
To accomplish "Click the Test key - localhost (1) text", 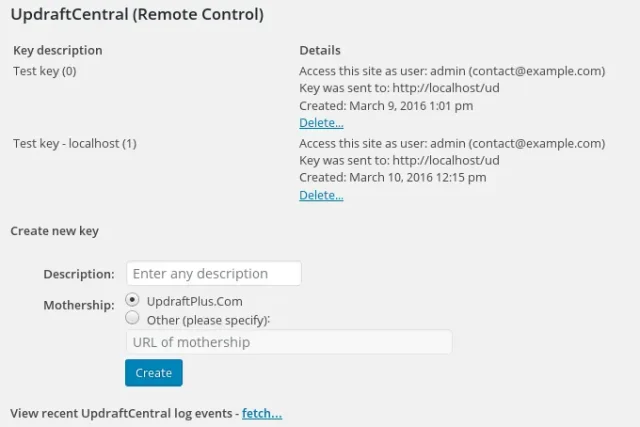I will click(x=75, y=143).
